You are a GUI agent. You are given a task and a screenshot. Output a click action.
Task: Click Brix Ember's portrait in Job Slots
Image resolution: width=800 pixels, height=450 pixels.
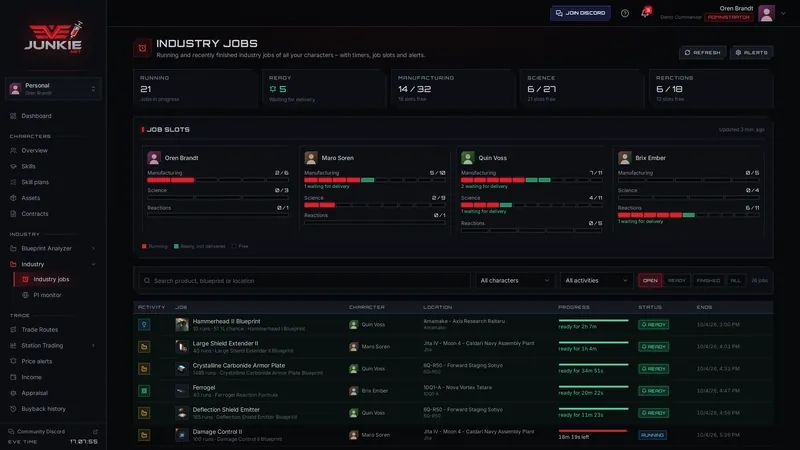click(624, 158)
